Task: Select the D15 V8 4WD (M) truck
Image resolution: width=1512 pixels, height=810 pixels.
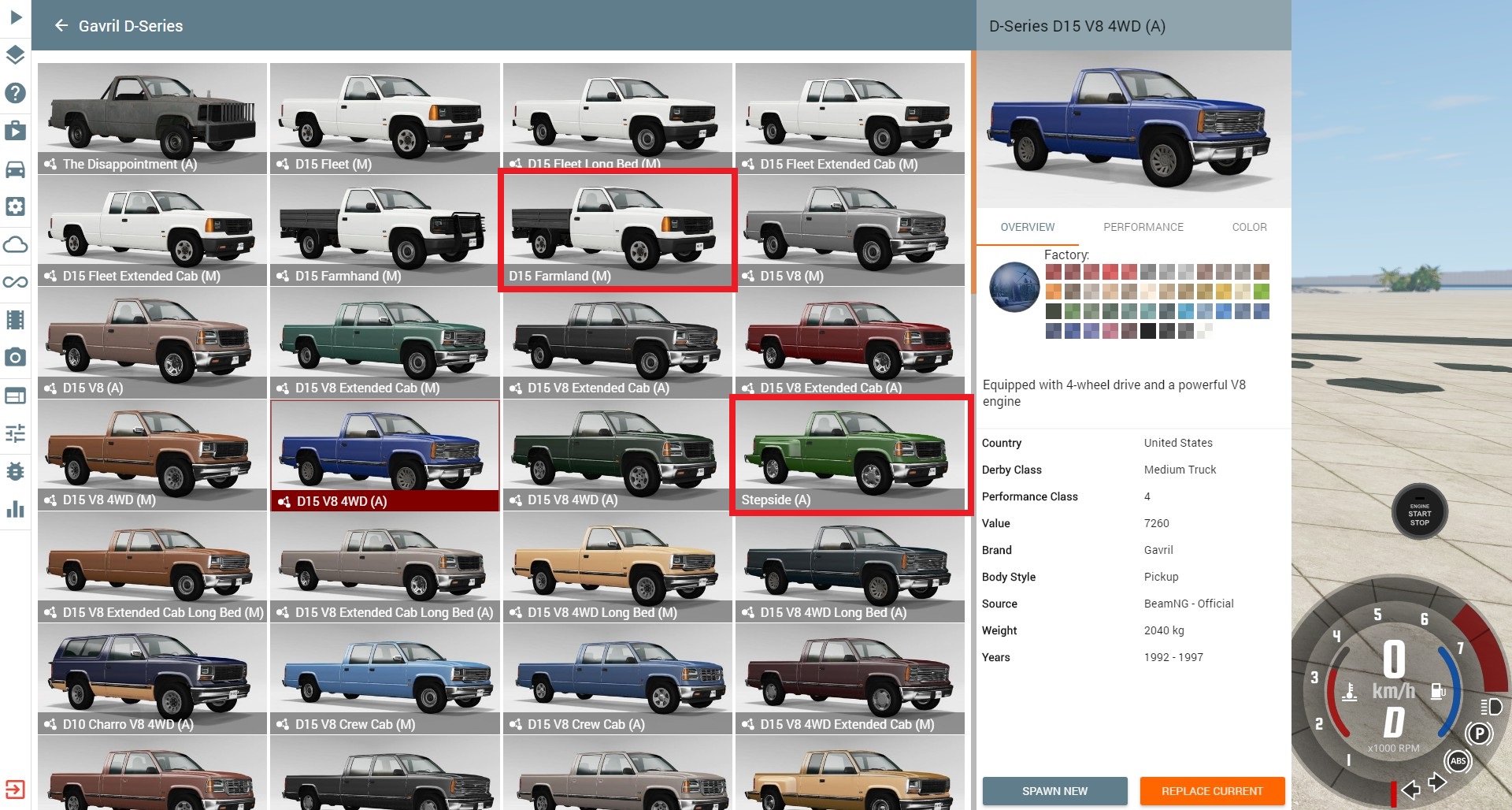Action: tap(152, 455)
